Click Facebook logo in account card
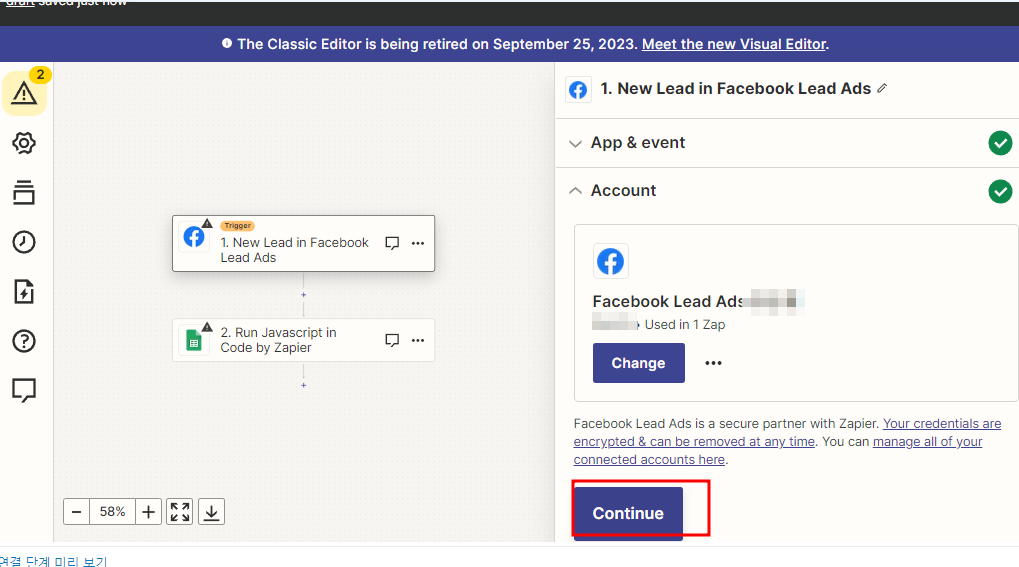This screenshot has height=567, width=1019. (x=610, y=261)
